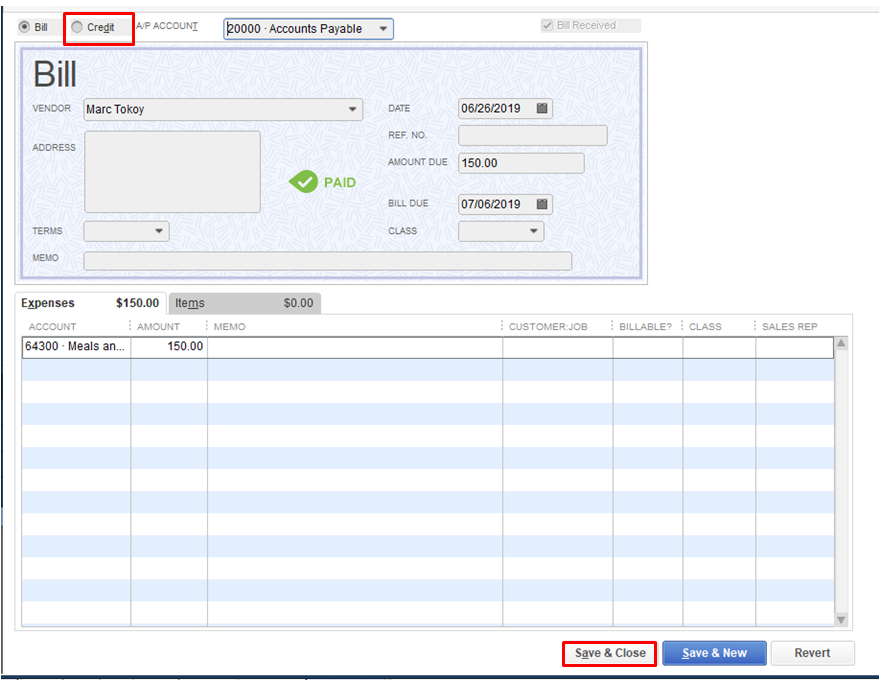Toggle the Bill Received checkbox

click(547, 25)
